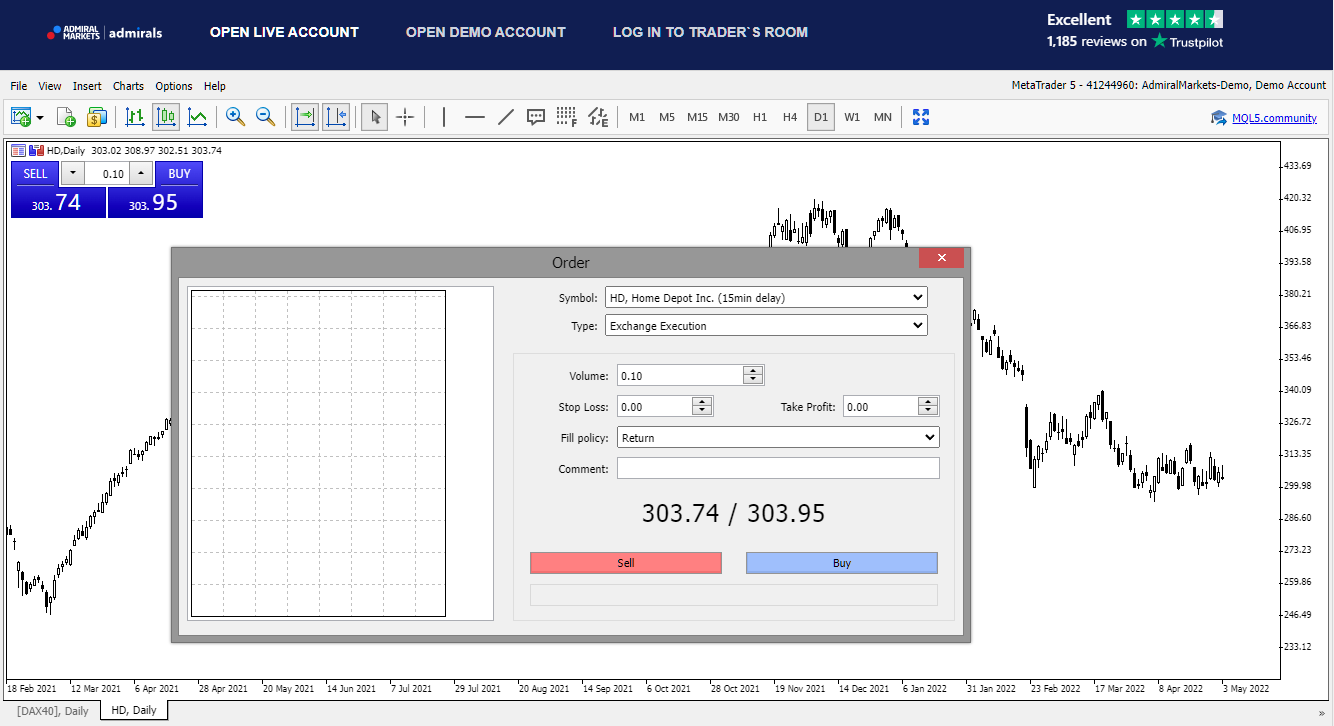Screen dimensions: 1334x726
Task: Select the Fibonacci retracement tool
Action: (x=567, y=117)
